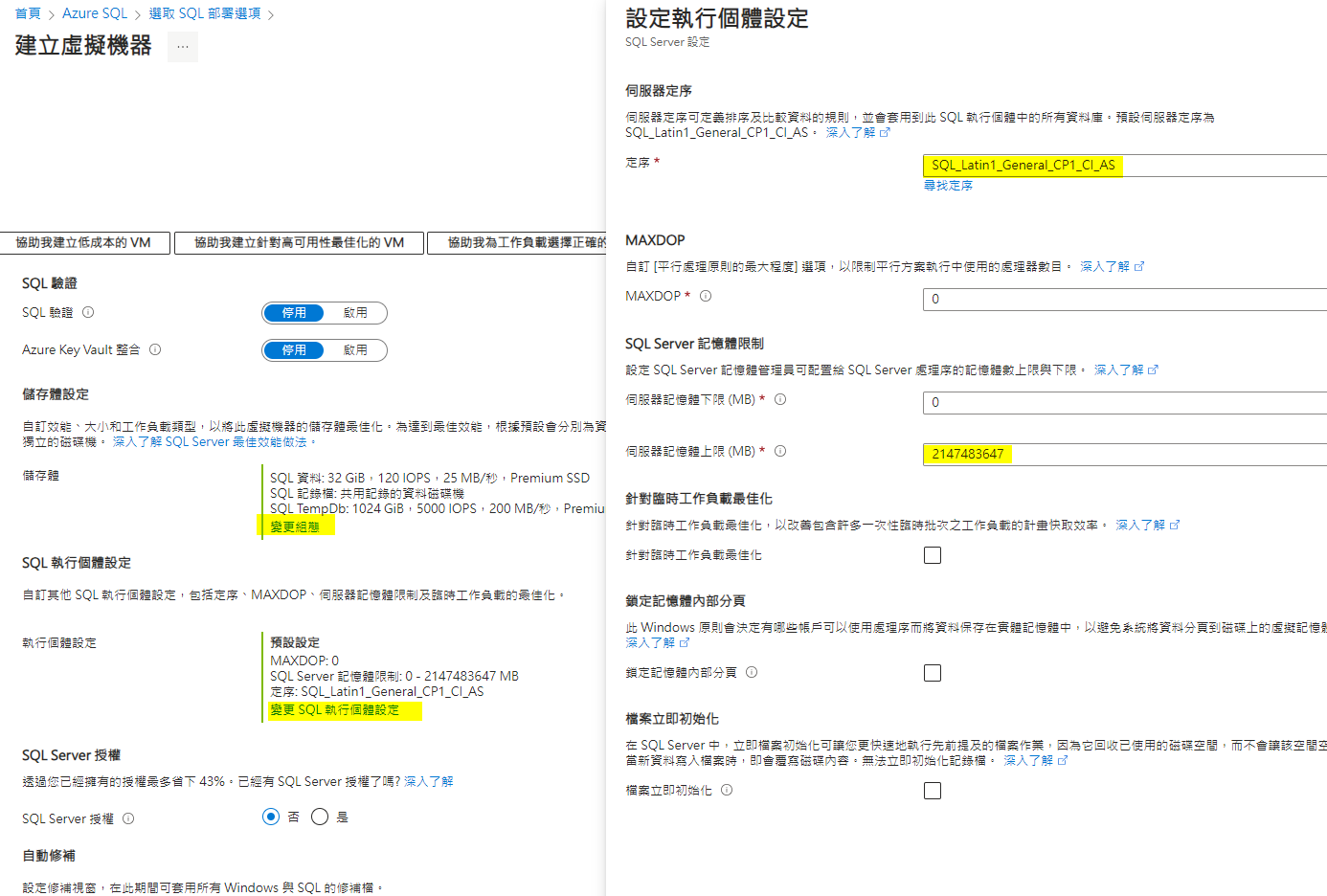This screenshot has width=1327, height=896.
Task: Show info tooltip for SQL Server 授權
Action: pyautogui.click(x=128, y=818)
